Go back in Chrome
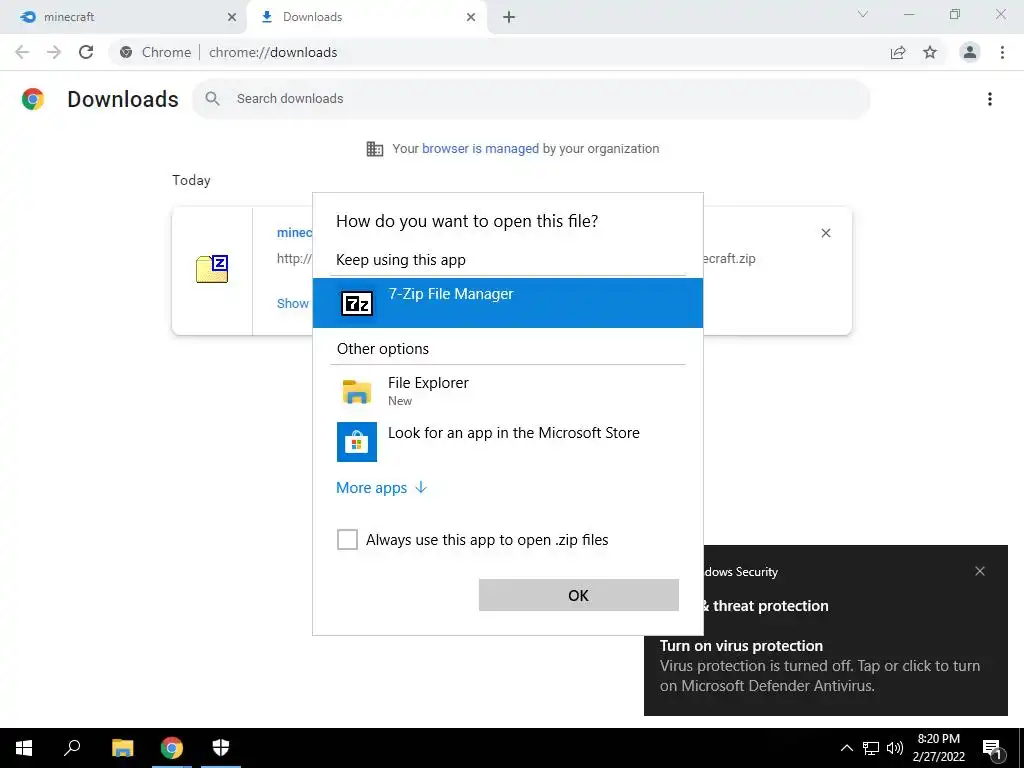Viewport: 1024px width, 768px height. coord(22,52)
